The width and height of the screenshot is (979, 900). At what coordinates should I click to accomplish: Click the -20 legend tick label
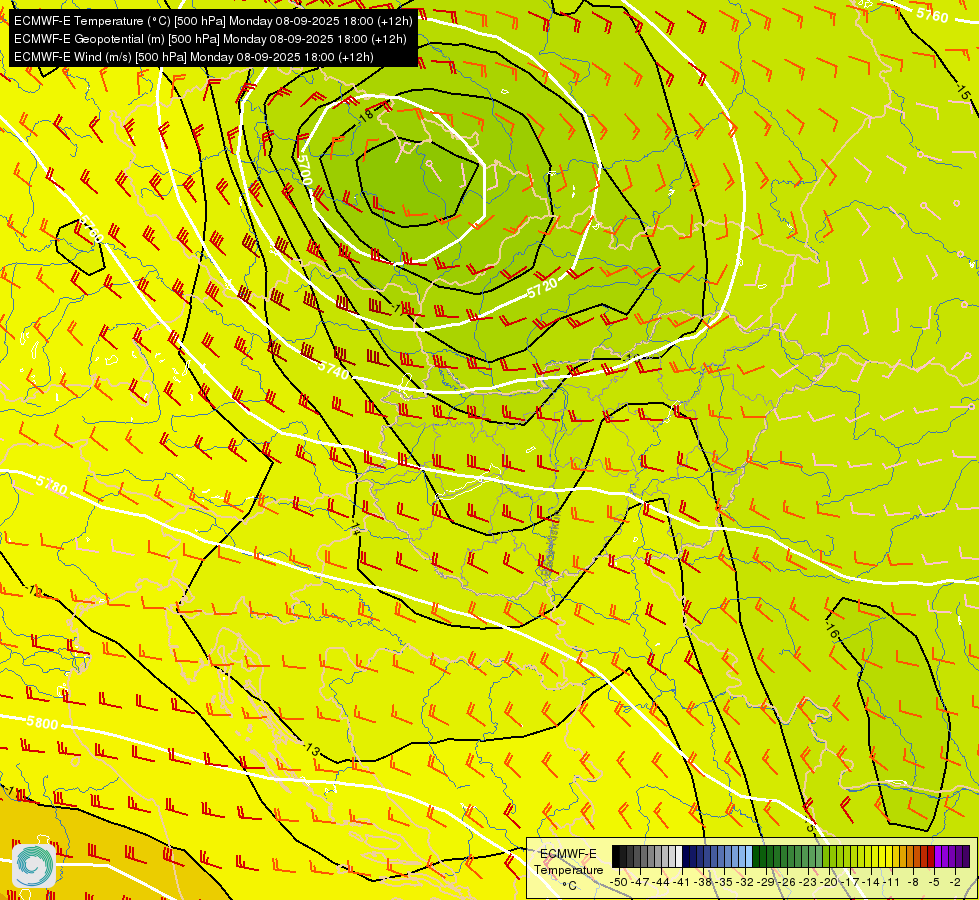(830, 881)
